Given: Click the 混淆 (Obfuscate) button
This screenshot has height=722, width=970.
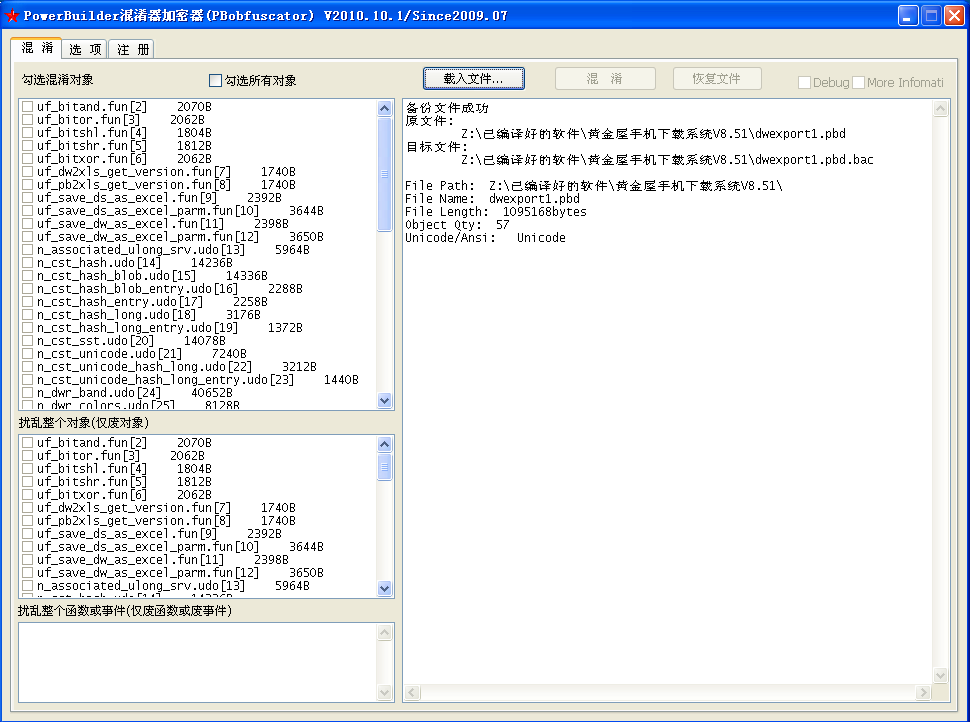Looking at the screenshot, I should coord(604,78).
